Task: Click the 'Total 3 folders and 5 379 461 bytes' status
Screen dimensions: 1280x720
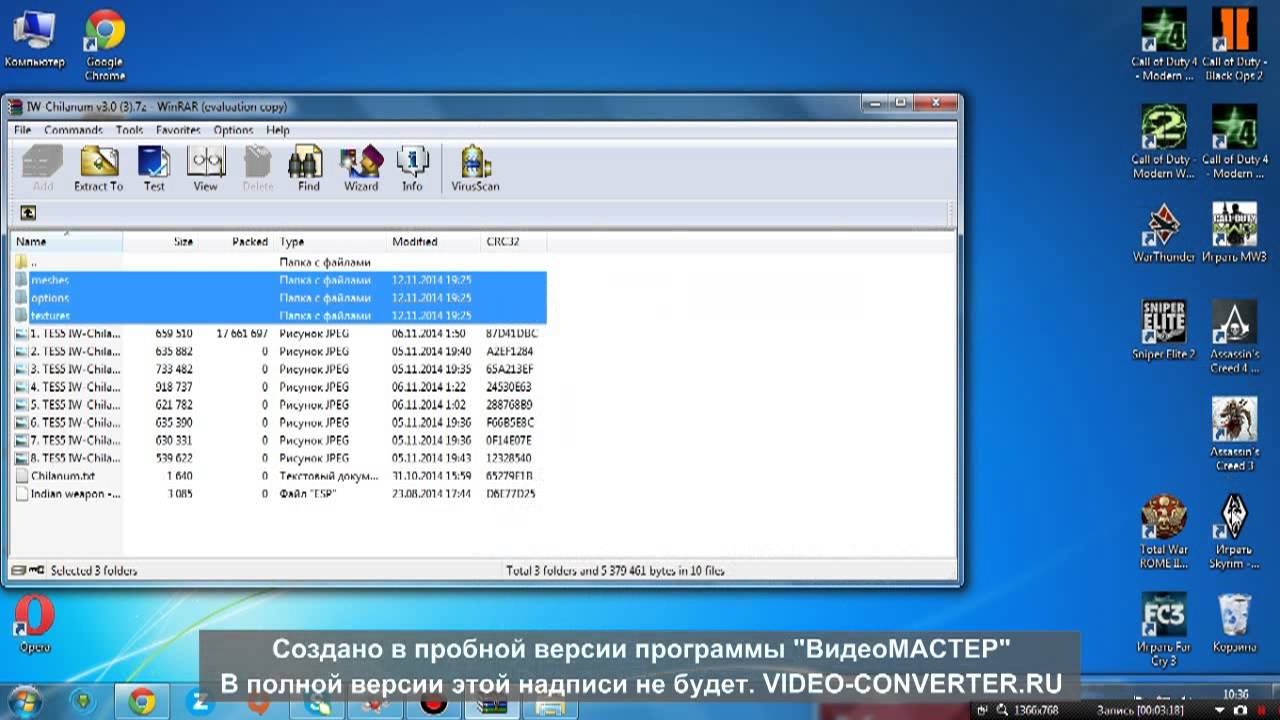Action: 615,571
